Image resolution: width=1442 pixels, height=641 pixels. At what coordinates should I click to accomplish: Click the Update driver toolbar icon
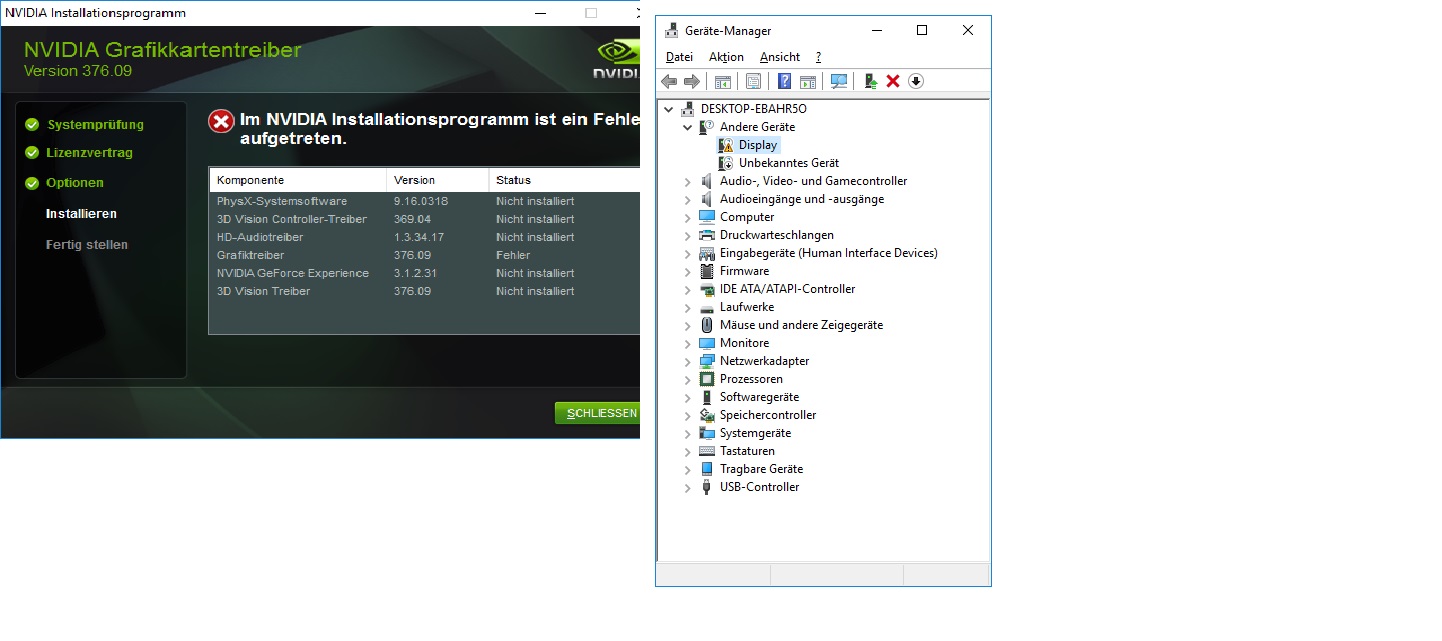point(870,81)
